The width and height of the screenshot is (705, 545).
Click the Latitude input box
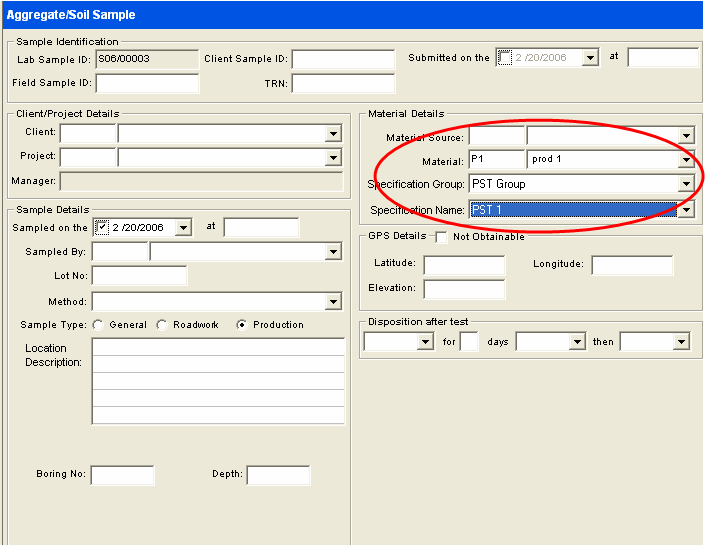(464, 265)
